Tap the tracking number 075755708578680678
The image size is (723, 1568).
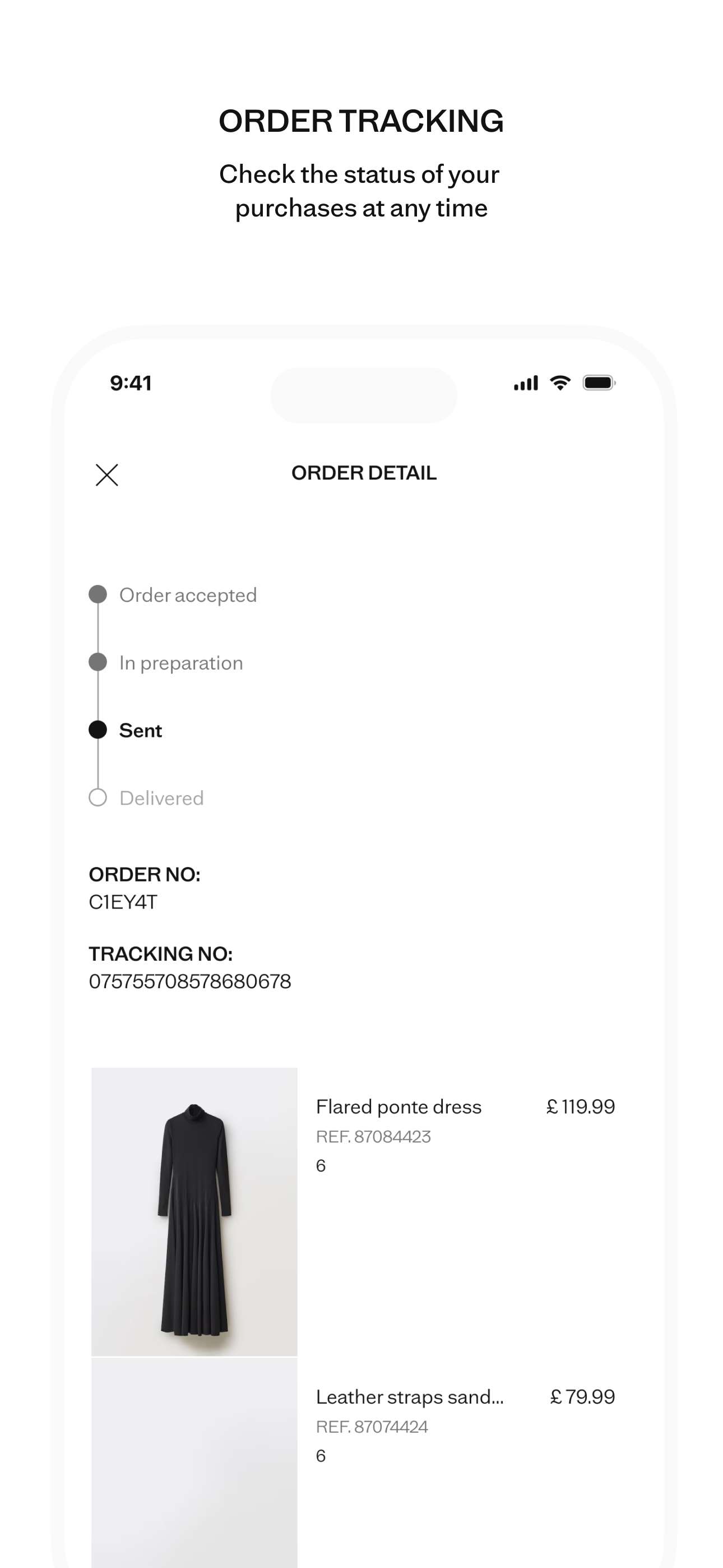190,981
